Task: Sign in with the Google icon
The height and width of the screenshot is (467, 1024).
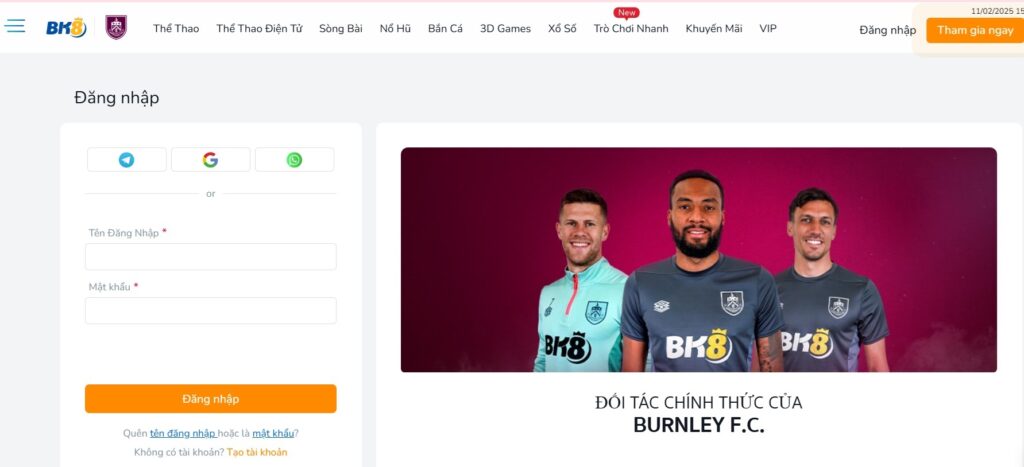Action: tap(210, 159)
